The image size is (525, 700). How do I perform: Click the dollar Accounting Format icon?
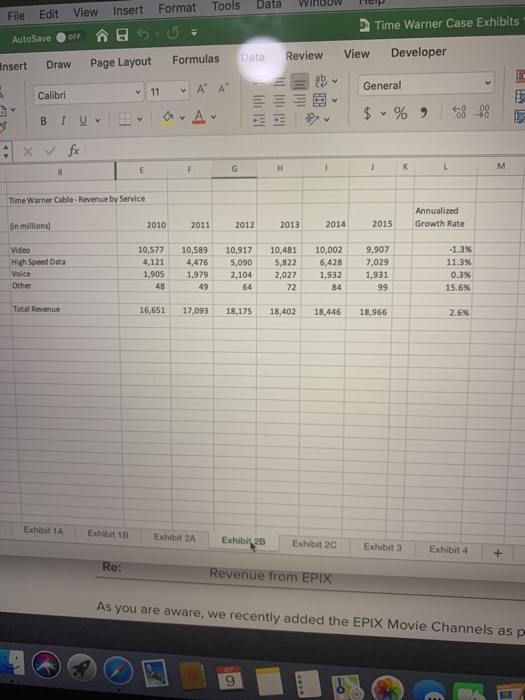point(367,113)
